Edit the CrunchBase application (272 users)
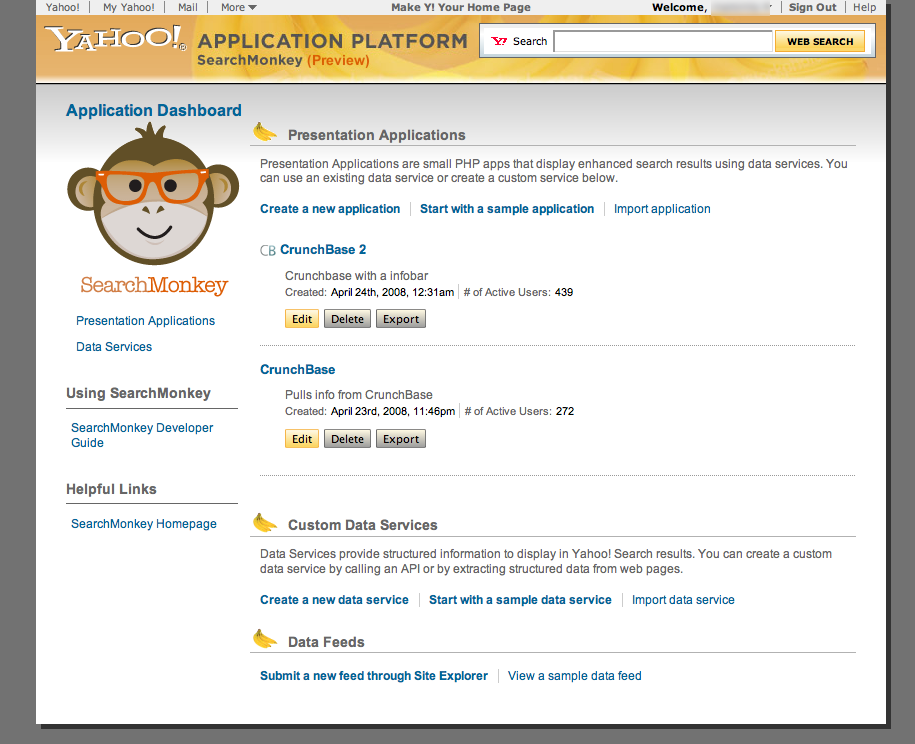Viewport: 915px width, 744px height. coord(302,439)
